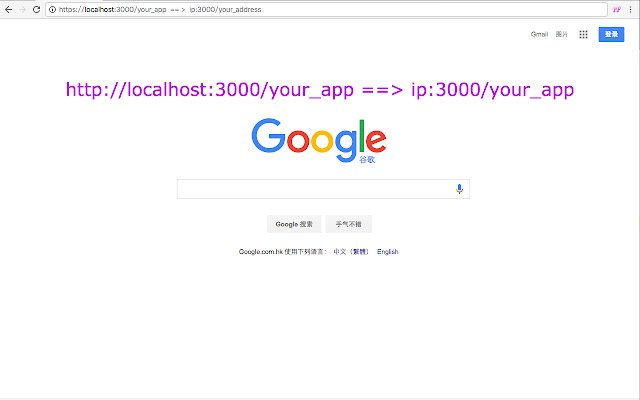640x400 pixels.
Task: Click the Google search button
Action: 294,224
